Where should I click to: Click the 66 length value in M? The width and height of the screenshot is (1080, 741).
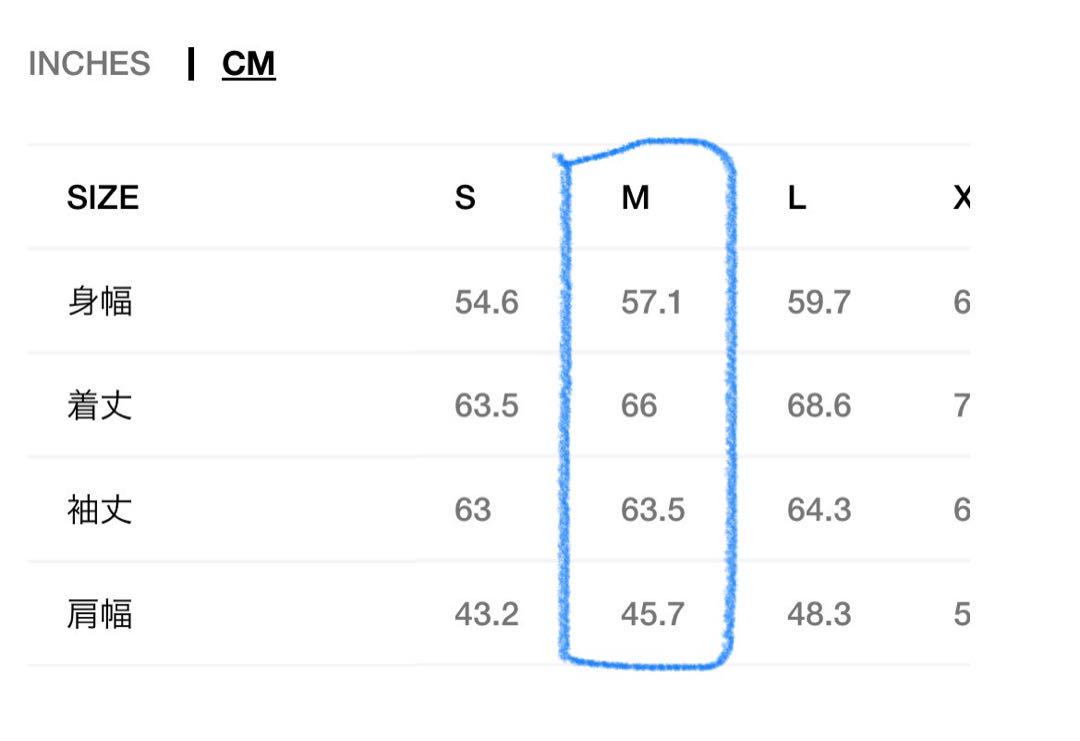tap(638, 406)
